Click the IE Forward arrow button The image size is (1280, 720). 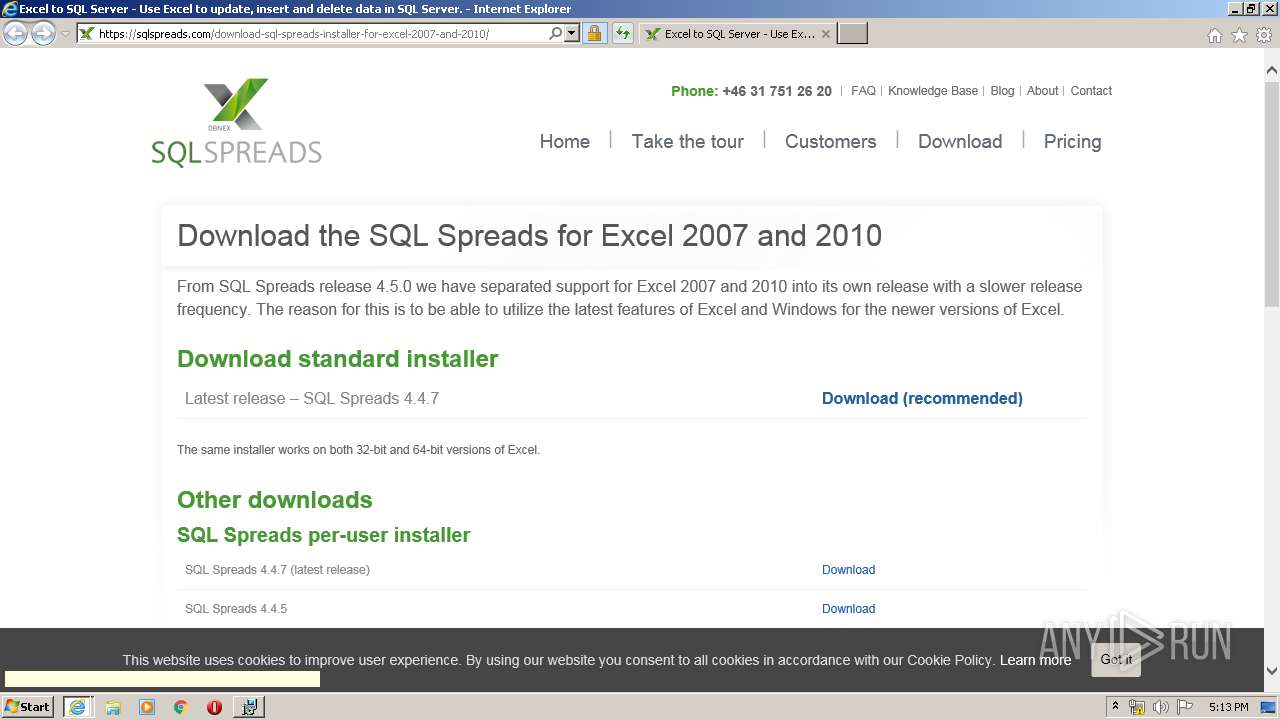pyautogui.click(x=43, y=33)
